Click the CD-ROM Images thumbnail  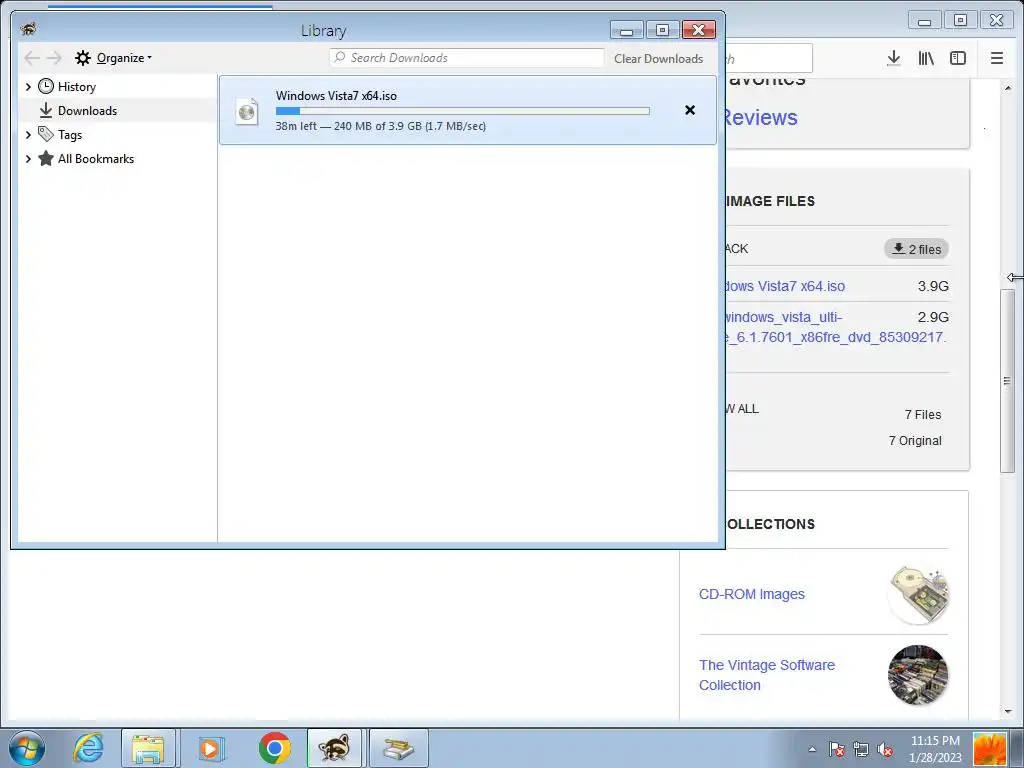tap(918, 595)
